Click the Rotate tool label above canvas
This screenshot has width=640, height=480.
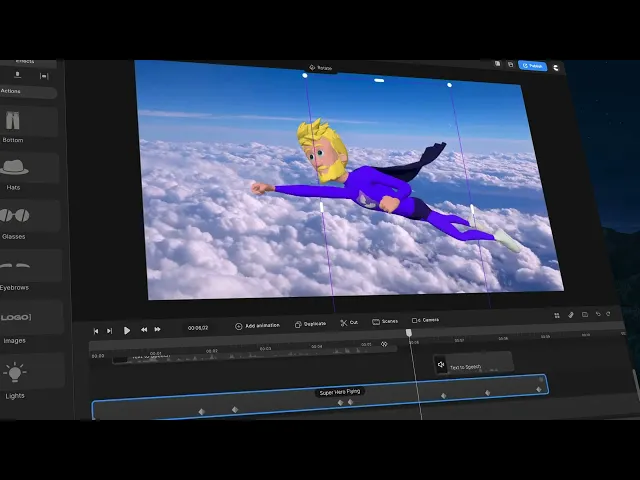coord(321,68)
